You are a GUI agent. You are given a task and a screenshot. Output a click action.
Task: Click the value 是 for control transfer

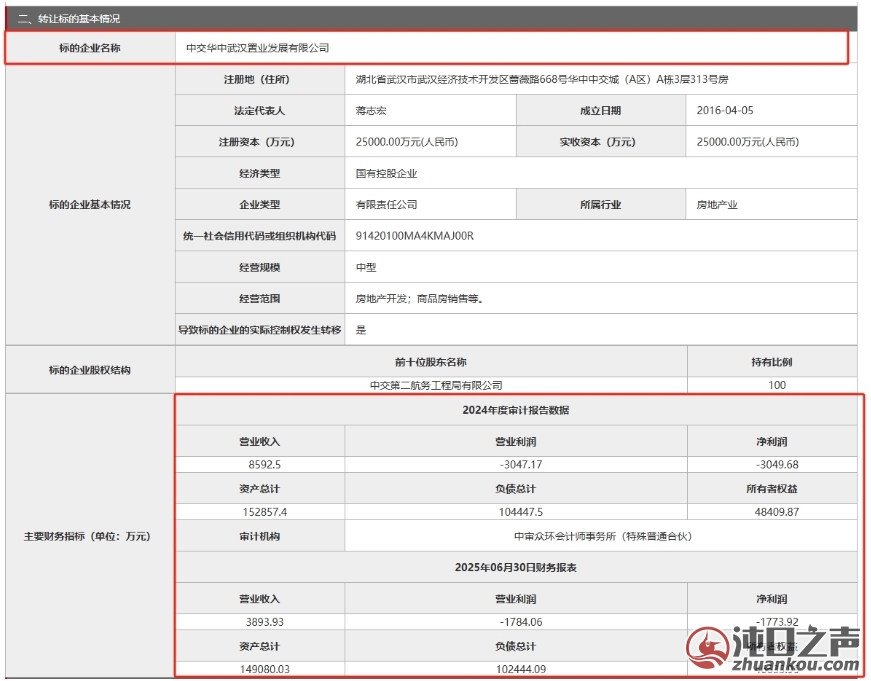tap(361, 330)
